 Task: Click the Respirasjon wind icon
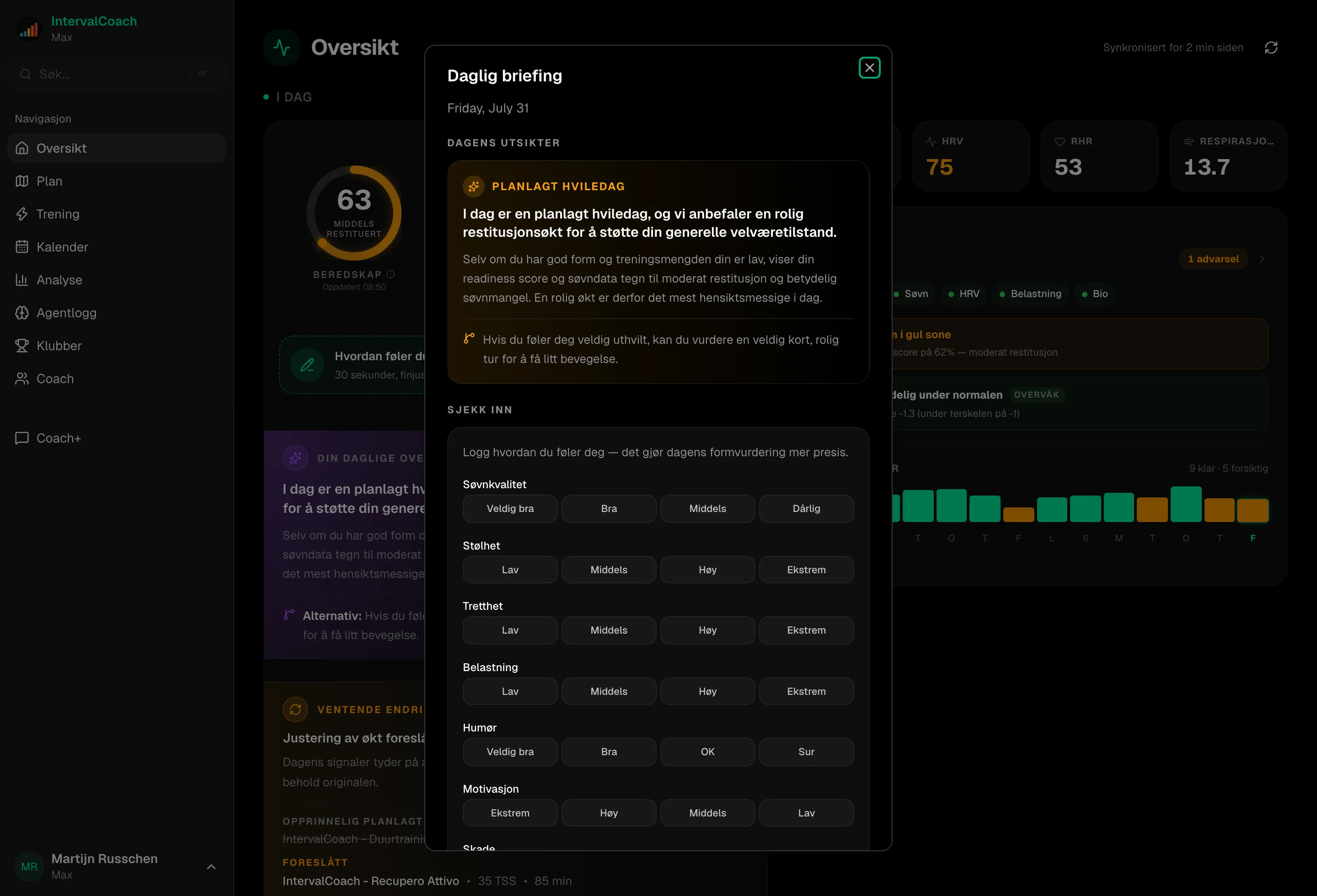click(x=1189, y=142)
